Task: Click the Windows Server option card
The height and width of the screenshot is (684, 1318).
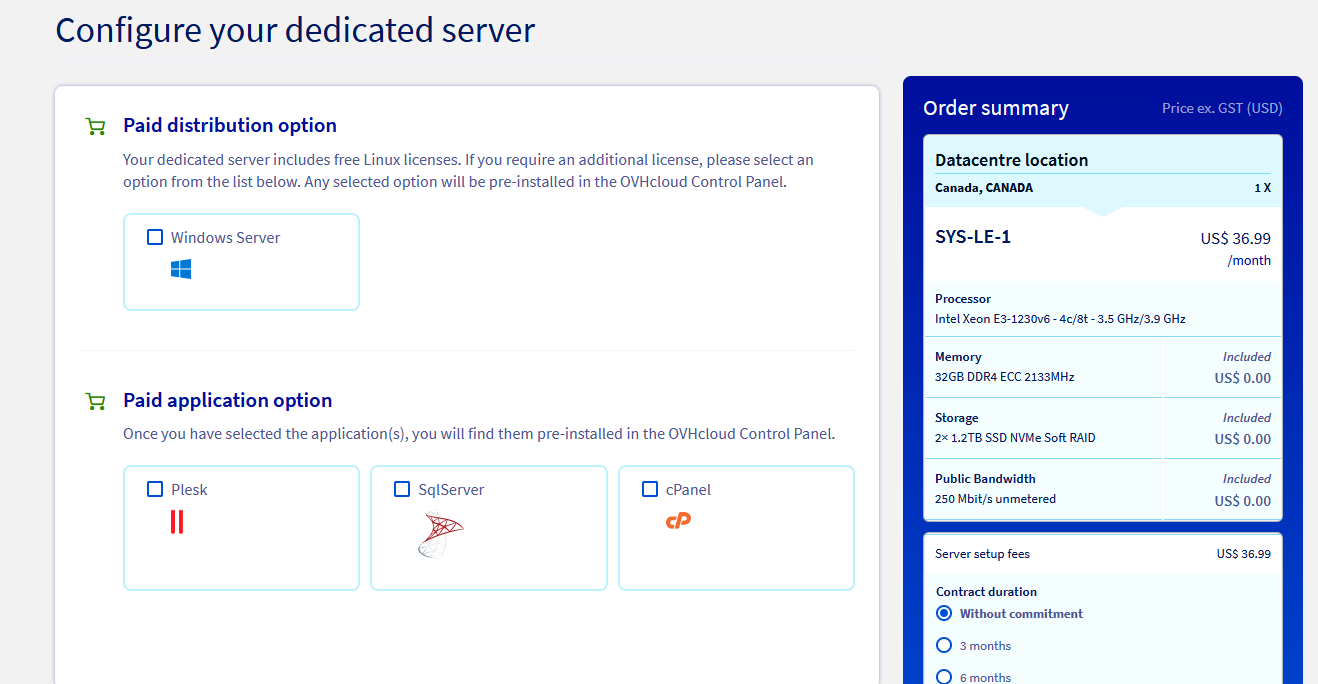Action: 241,262
